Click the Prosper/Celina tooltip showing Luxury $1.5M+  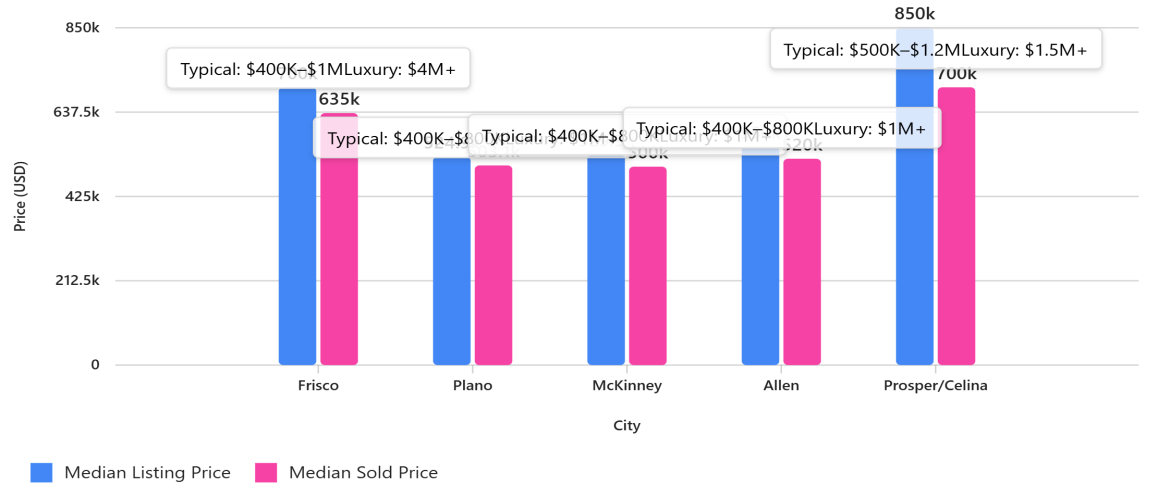(935, 50)
